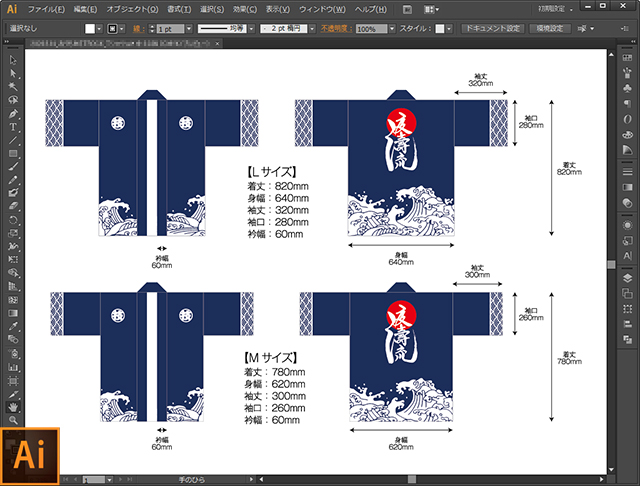Select the Magic Wand tool
Viewport: 640px width, 486px height.
coord(13,87)
